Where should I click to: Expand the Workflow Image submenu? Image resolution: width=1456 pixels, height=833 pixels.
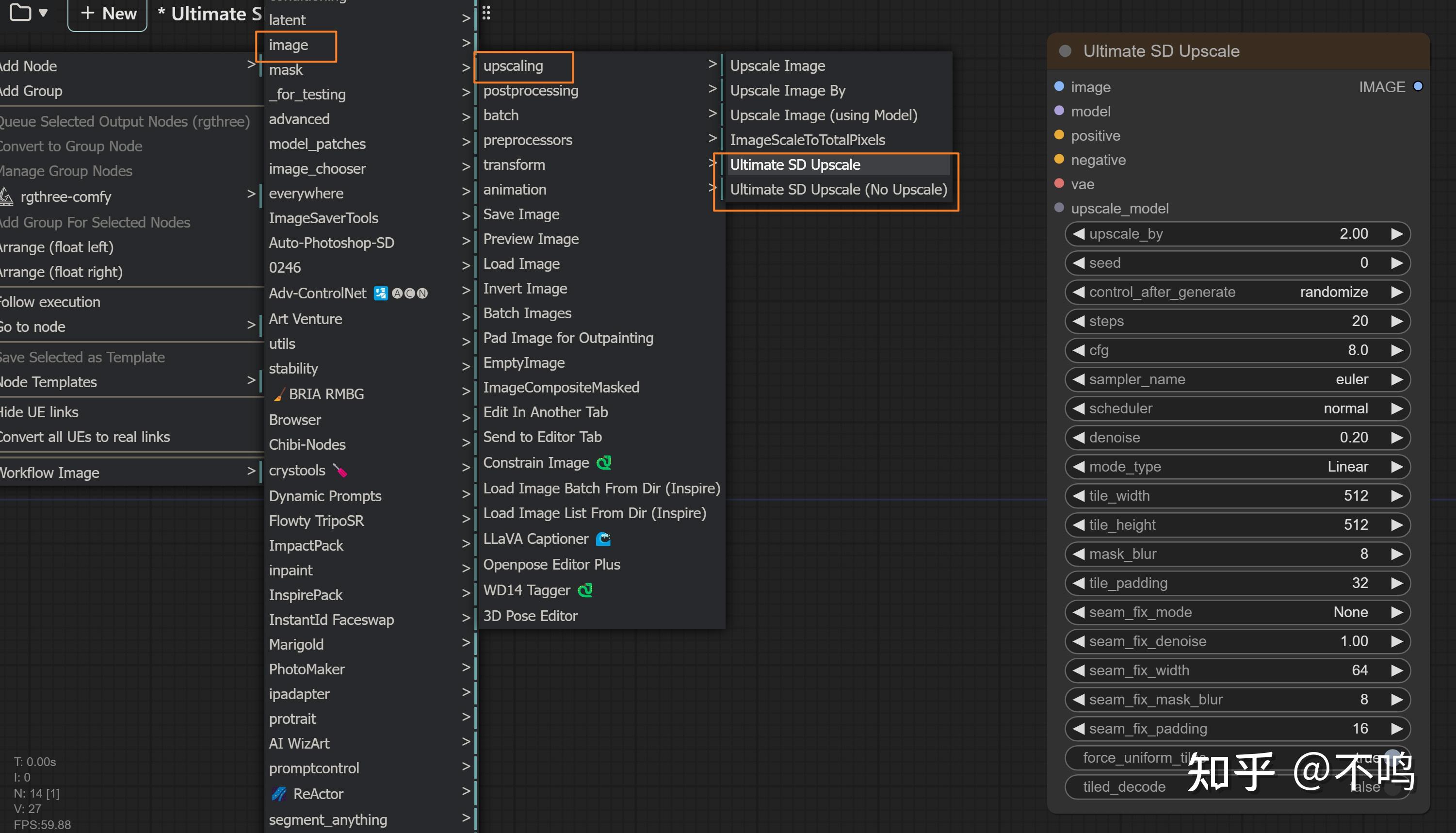click(130, 473)
